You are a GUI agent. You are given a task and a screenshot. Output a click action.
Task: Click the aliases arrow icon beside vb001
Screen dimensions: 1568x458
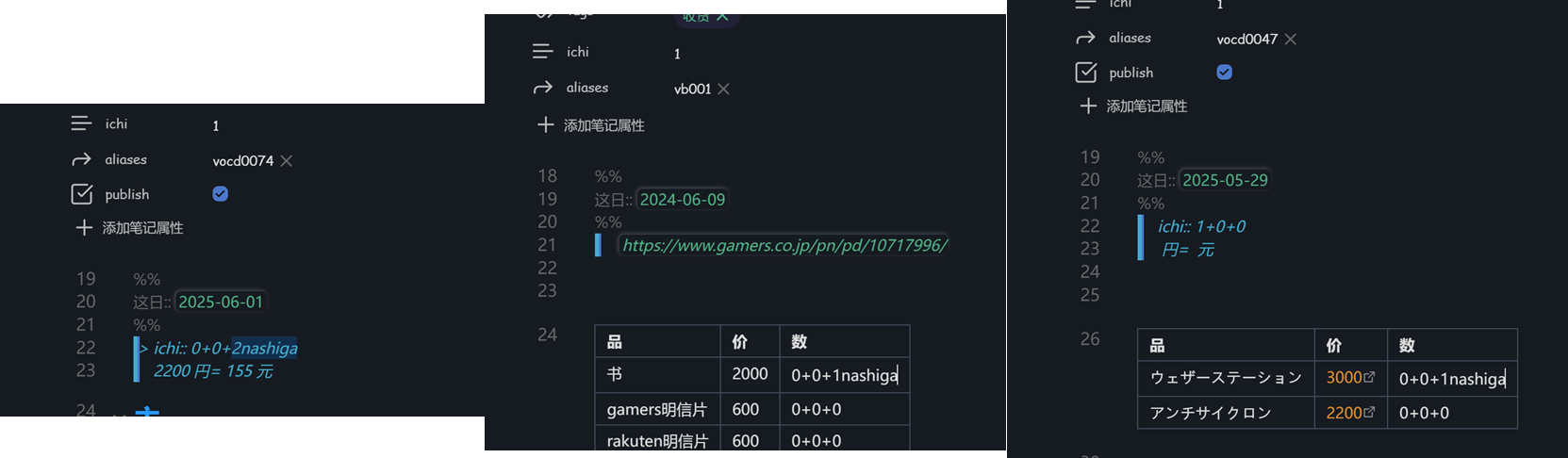[542, 88]
